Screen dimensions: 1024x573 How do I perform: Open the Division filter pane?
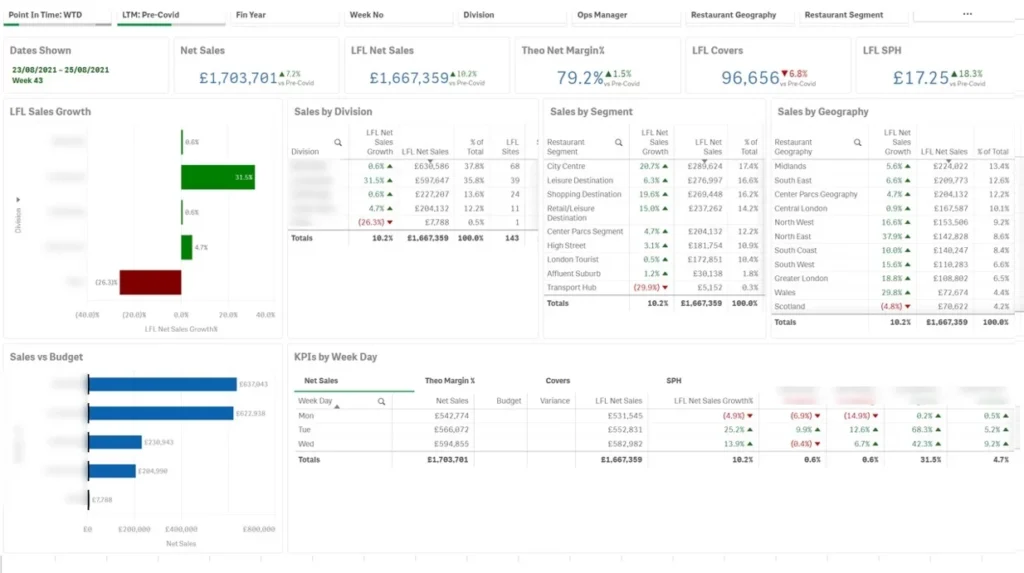point(512,14)
